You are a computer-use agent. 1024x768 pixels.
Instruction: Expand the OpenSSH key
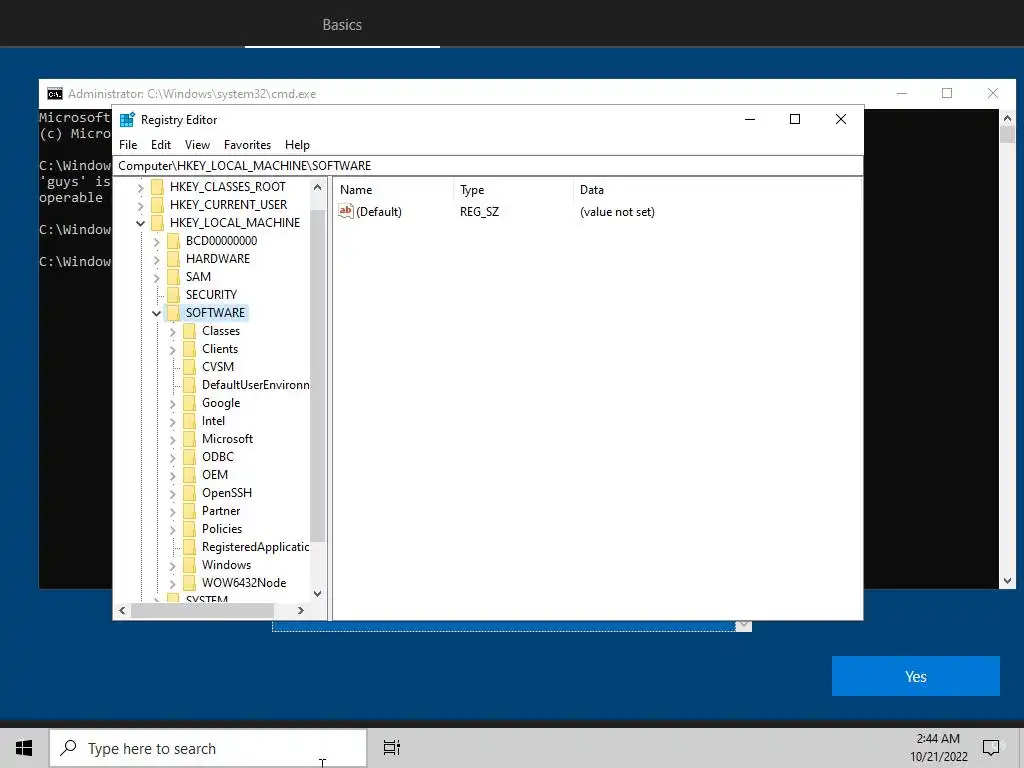coord(172,494)
